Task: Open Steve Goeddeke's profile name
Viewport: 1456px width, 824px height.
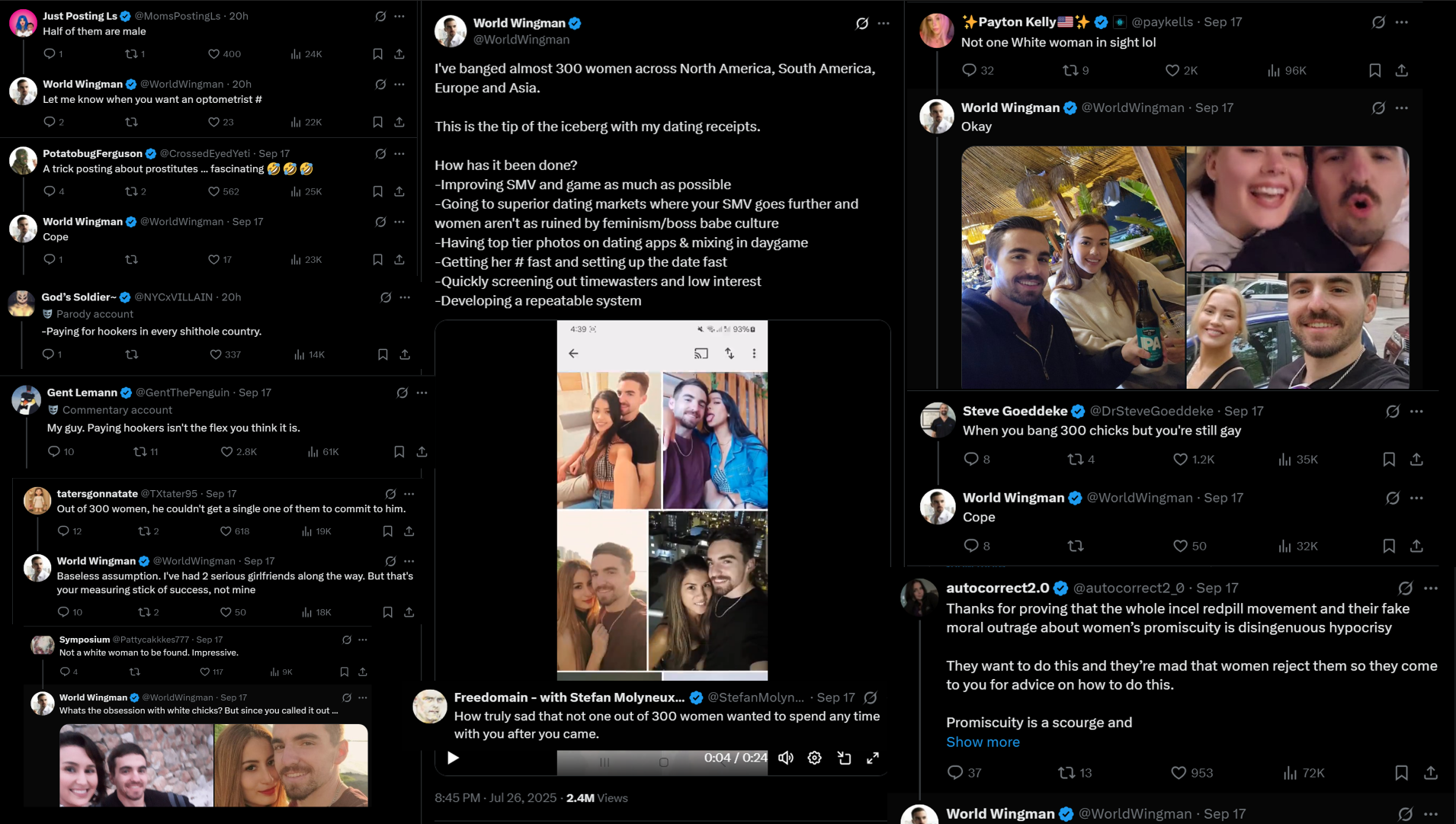Action: click(x=1015, y=412)
